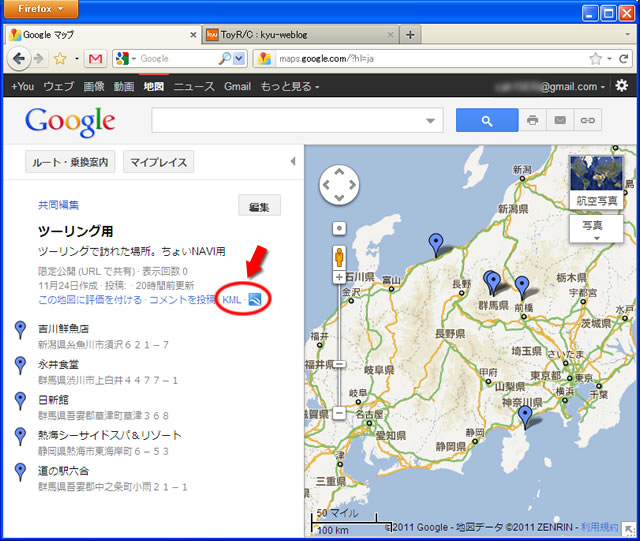
Task: Click marker icon beside 永井食堂
Action: (20, 365)
